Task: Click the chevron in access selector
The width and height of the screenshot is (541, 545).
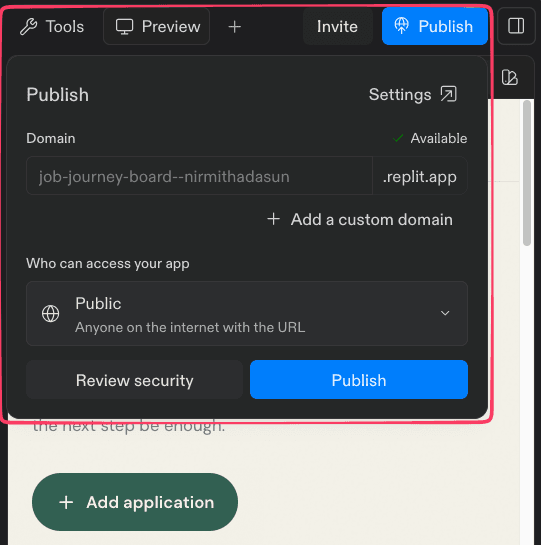Action: point(445,313)
